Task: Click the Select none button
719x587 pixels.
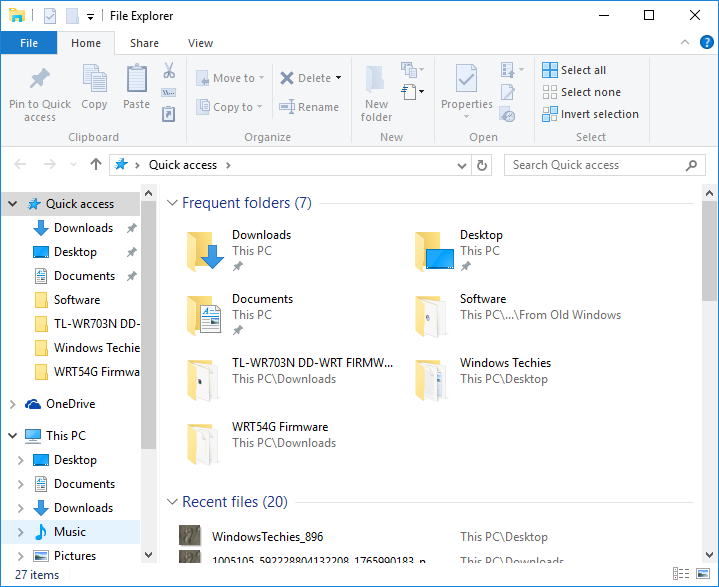Action: pyautogui.click(x=581, y=92)
